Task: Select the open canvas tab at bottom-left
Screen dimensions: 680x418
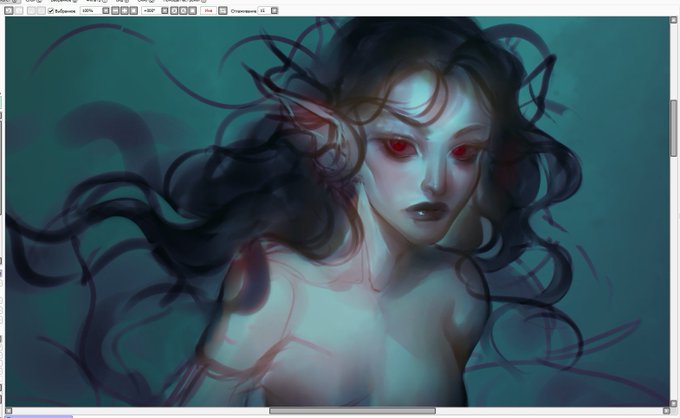Action: pyautogui.click(x=38, y=416)
